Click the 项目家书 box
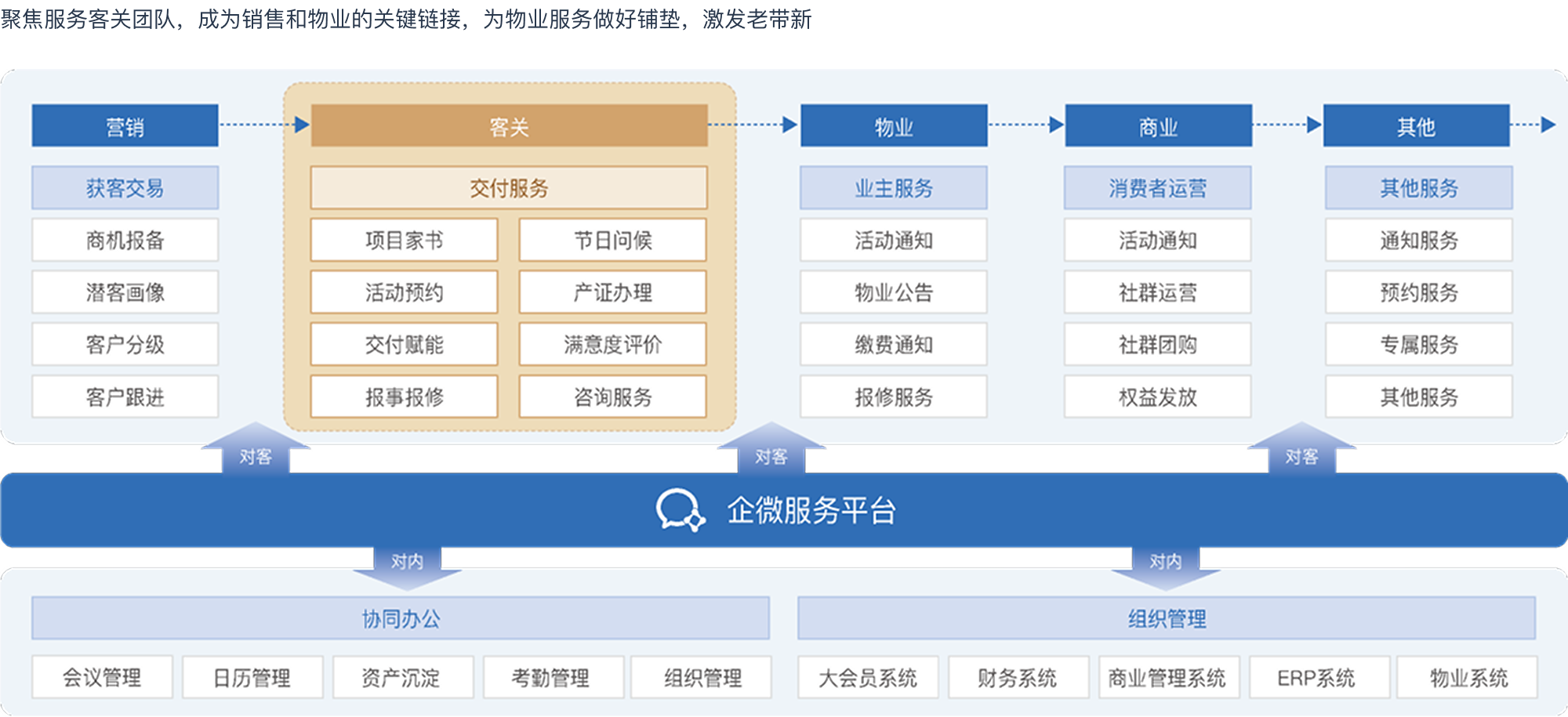Screen dimensions: 1568x717 click(x=404, y=241)
